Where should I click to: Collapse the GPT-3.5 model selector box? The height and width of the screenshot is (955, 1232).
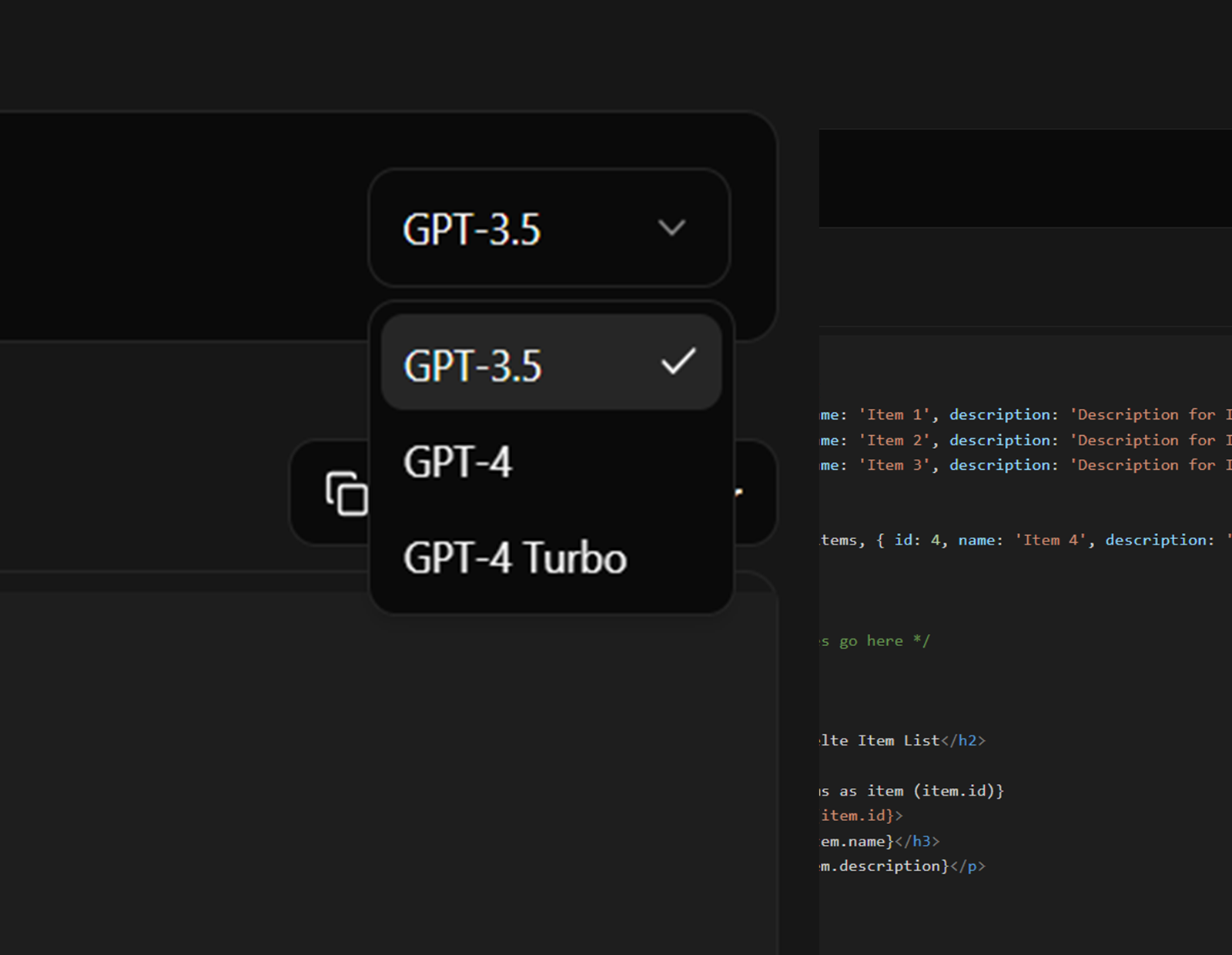(548, 229)
